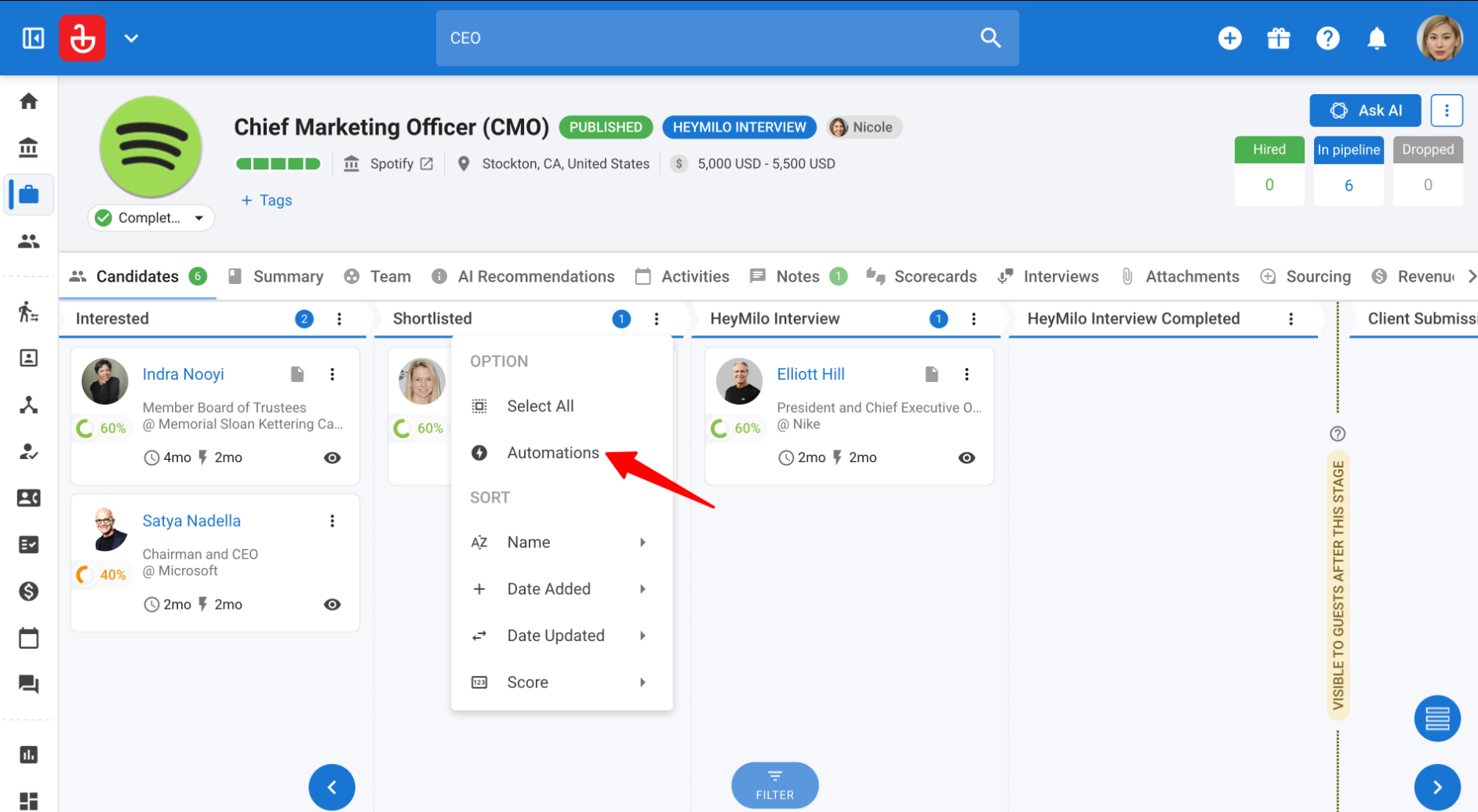Open the Calendar icon in the sidebar
1478x812 pixels.
coord(28,638)
